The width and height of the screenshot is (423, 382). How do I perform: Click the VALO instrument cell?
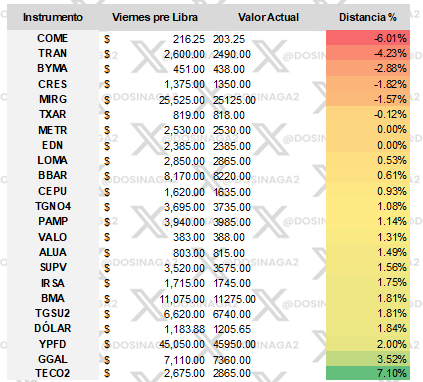point(53,237)
